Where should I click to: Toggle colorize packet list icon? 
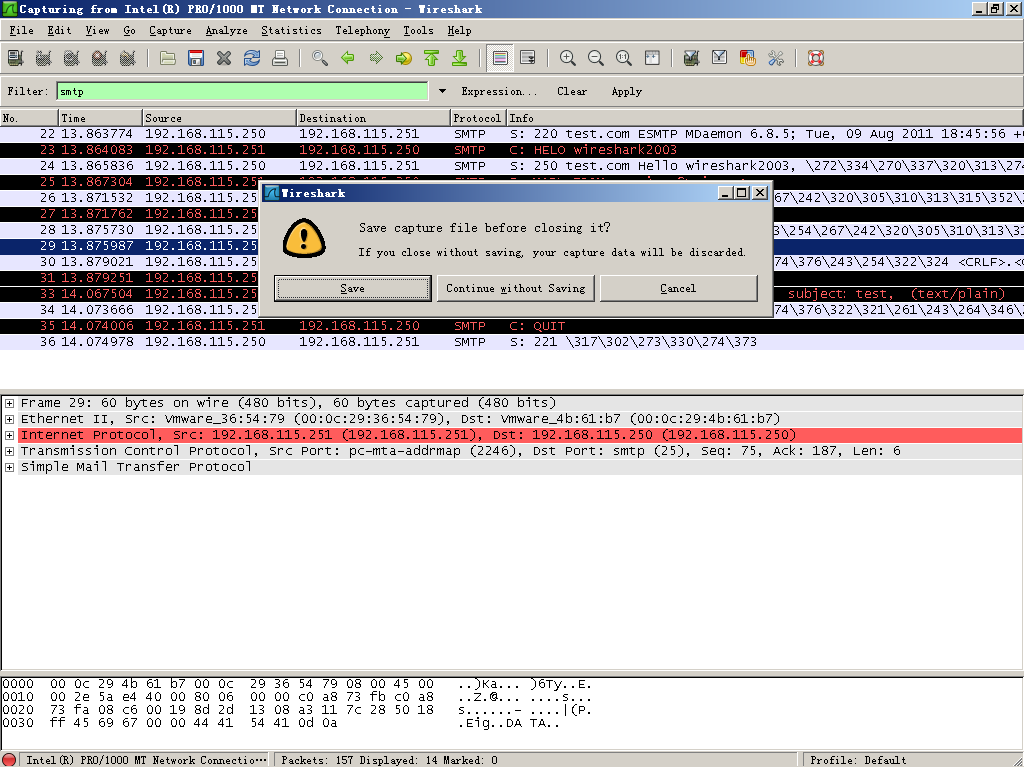[x=500, y=58]
